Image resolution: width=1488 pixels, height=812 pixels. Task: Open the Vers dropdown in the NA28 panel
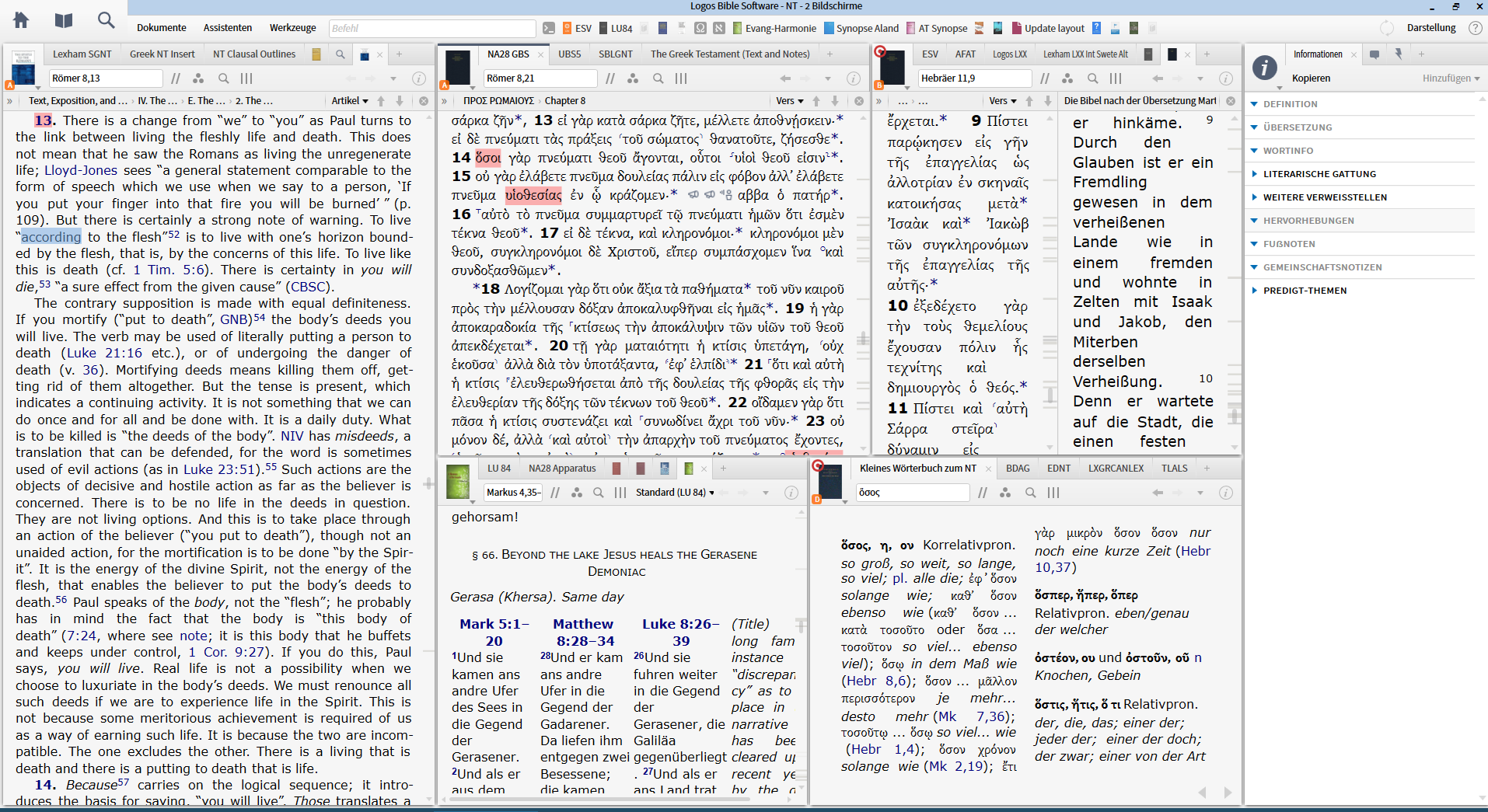789,101
